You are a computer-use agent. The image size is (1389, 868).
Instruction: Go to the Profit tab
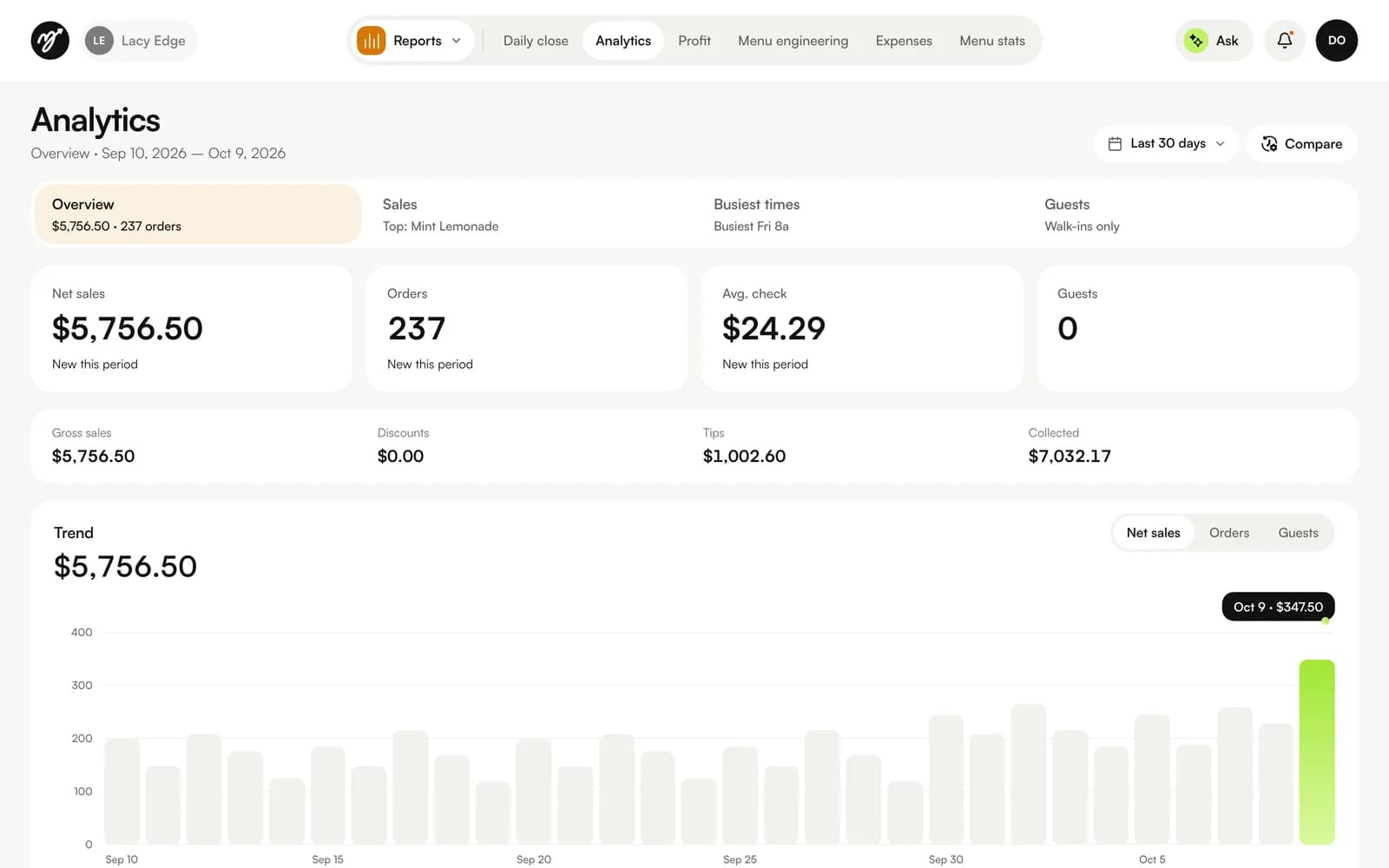pos(694,41)
